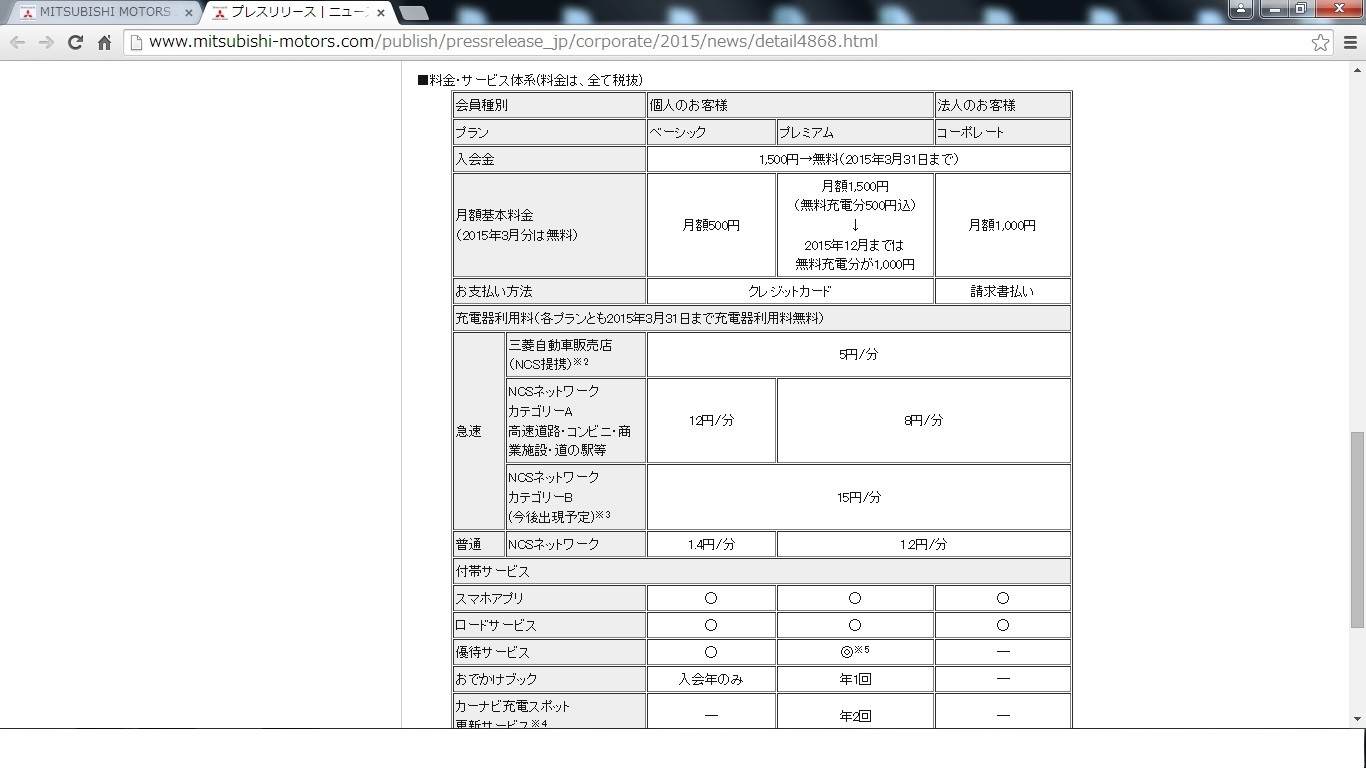
Task: Click the 15円/分 cell
Action: [859, 497]
